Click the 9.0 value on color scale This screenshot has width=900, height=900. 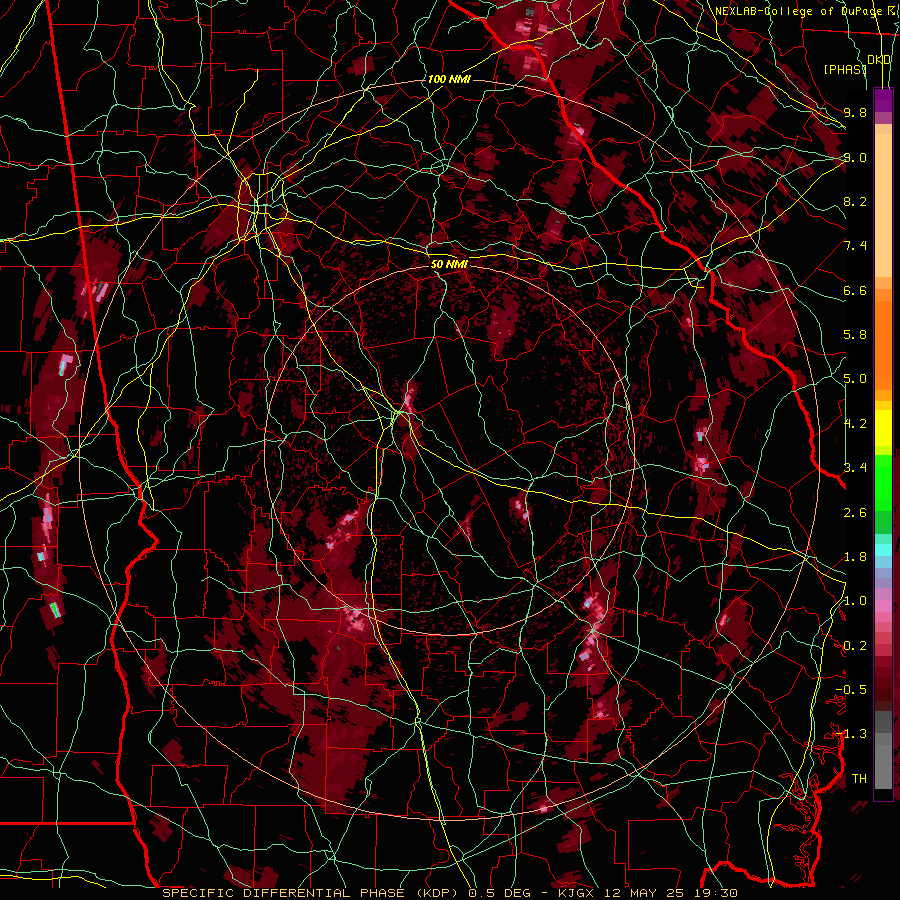tap(855, 157)
